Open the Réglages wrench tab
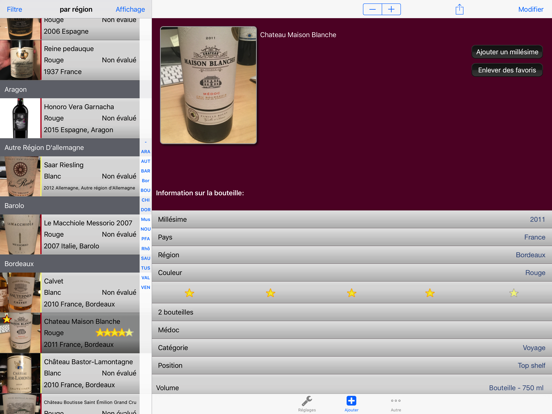Image resolution: width=552 pixels, height=414 pixels. pos(307,403)
